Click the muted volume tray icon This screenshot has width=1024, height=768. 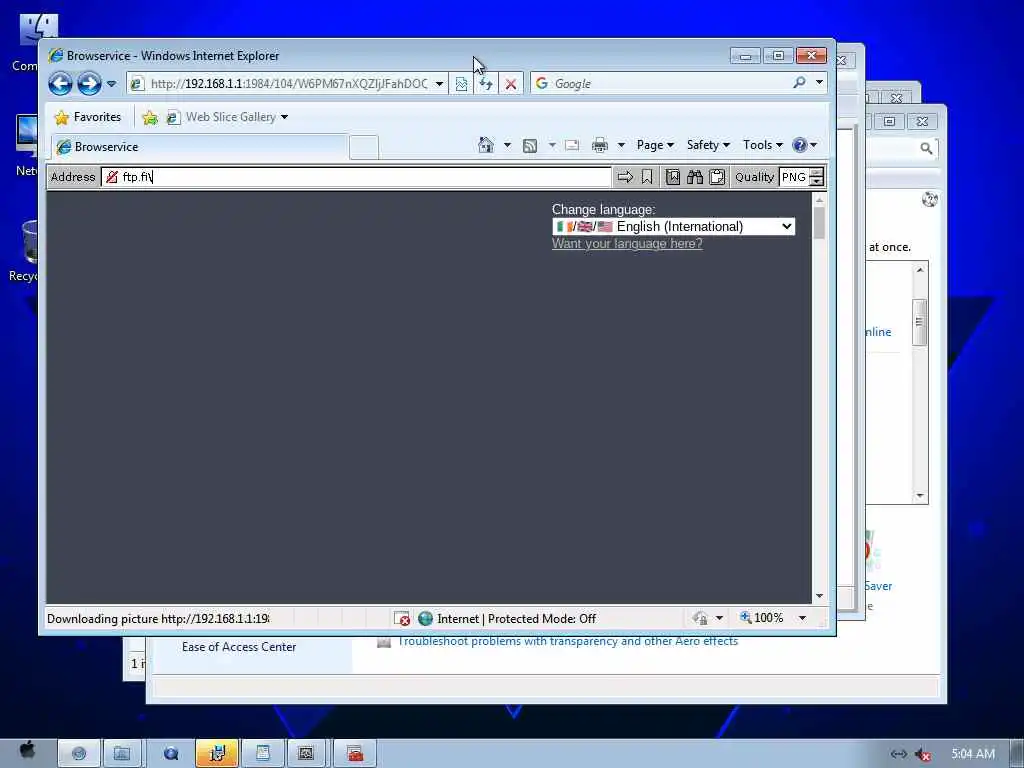923,754
